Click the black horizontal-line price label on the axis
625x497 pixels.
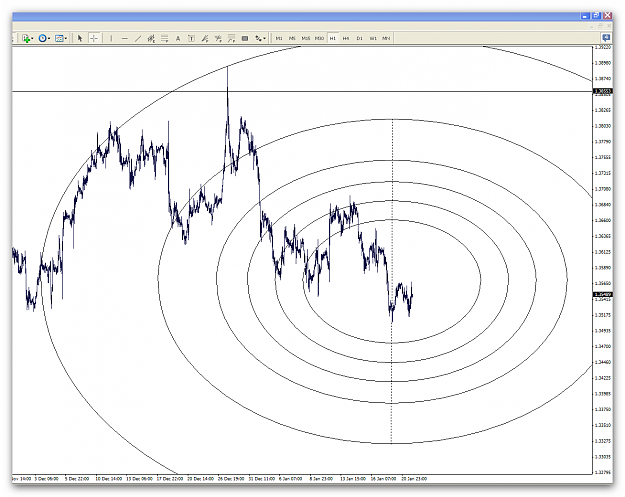coord(603,91)
